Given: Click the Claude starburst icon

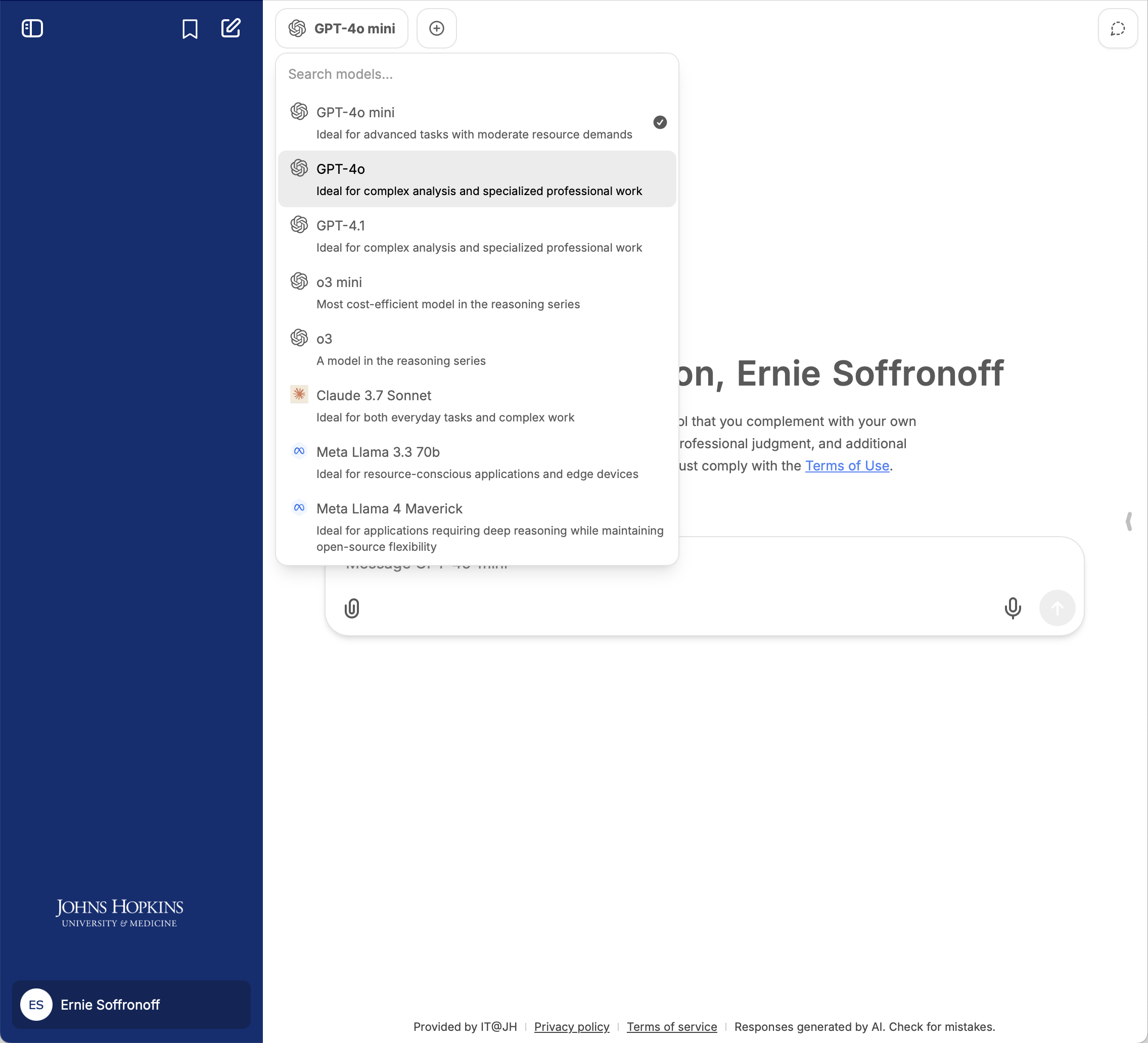Looking at the screenshot, I should pos(299,395).
